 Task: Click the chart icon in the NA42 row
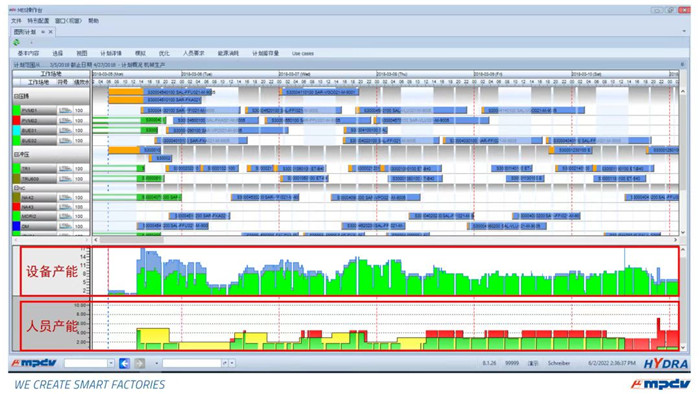pyautogui.click(x=65, y=197)
